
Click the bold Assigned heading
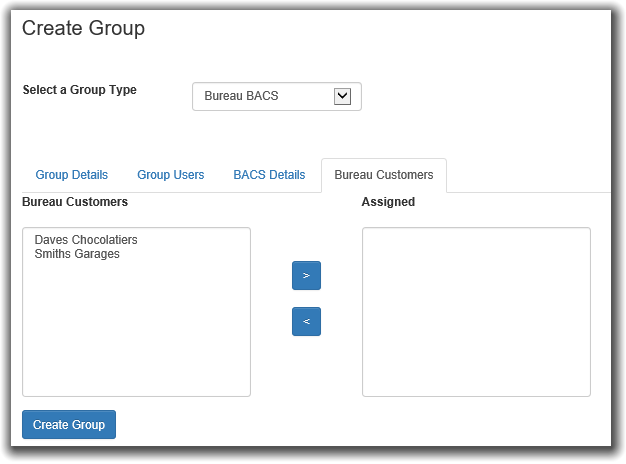388,202
